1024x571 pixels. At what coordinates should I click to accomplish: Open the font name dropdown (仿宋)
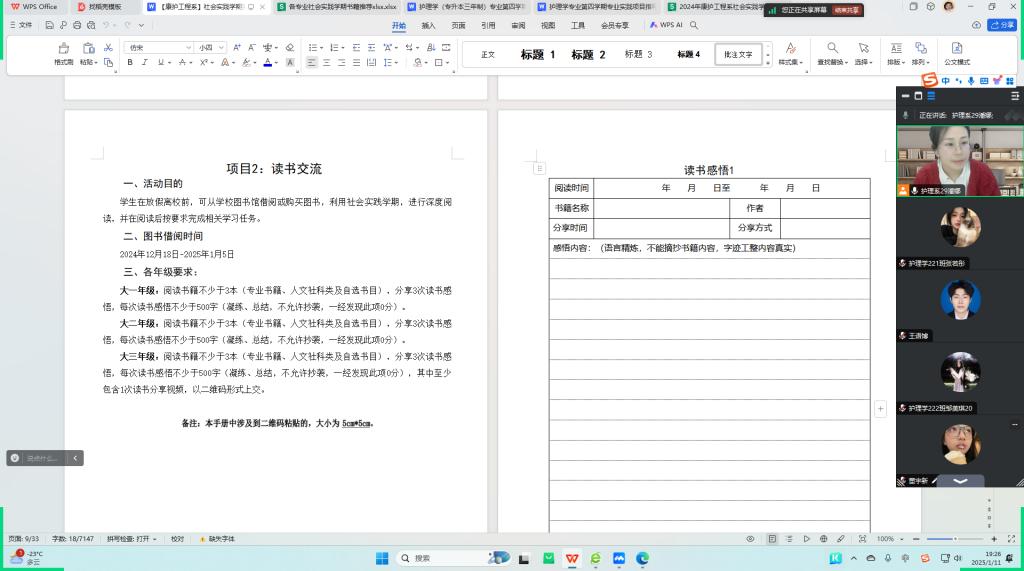point(159,47)
